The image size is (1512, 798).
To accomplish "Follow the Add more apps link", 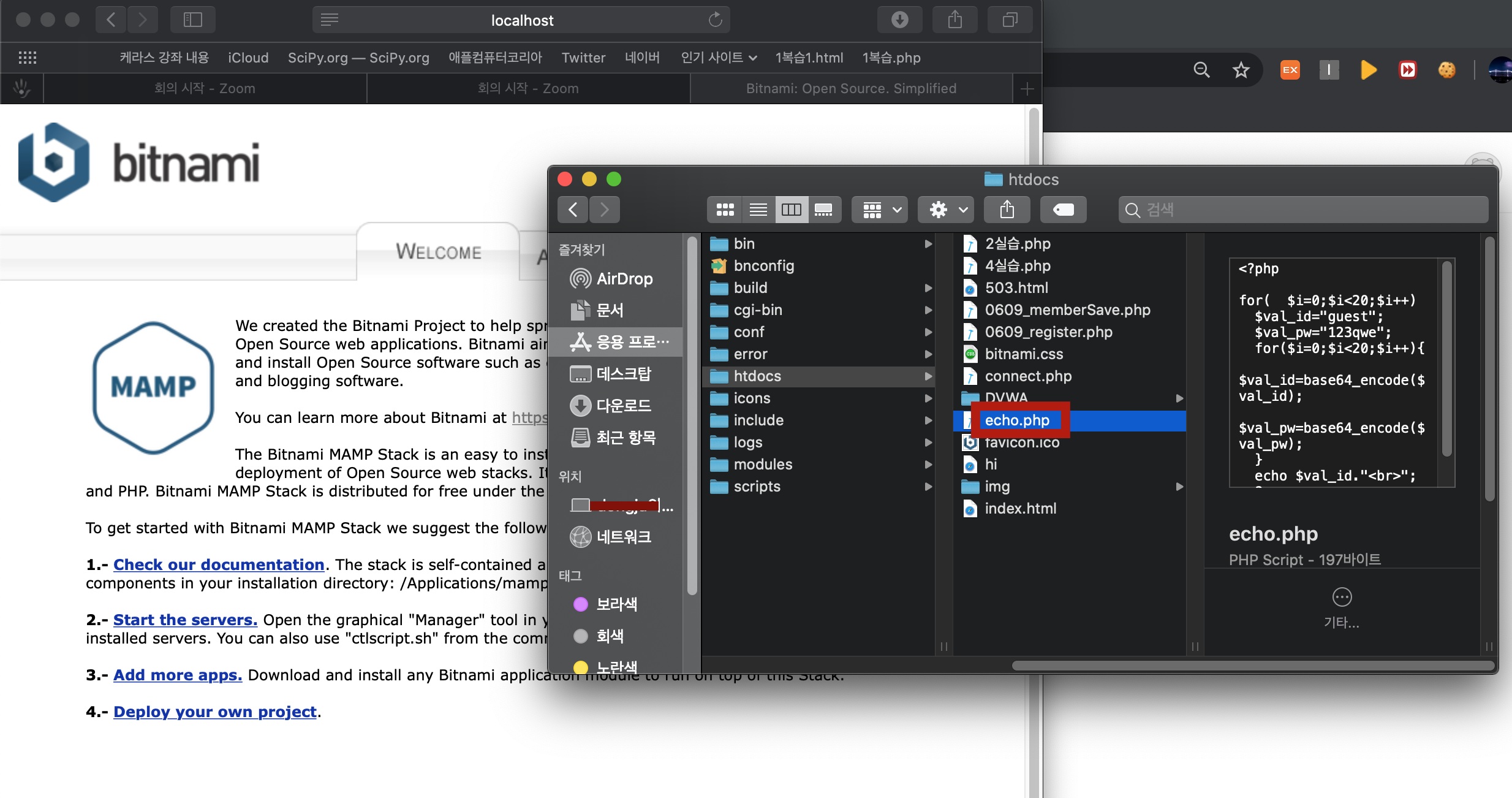I will click(178, 675).
